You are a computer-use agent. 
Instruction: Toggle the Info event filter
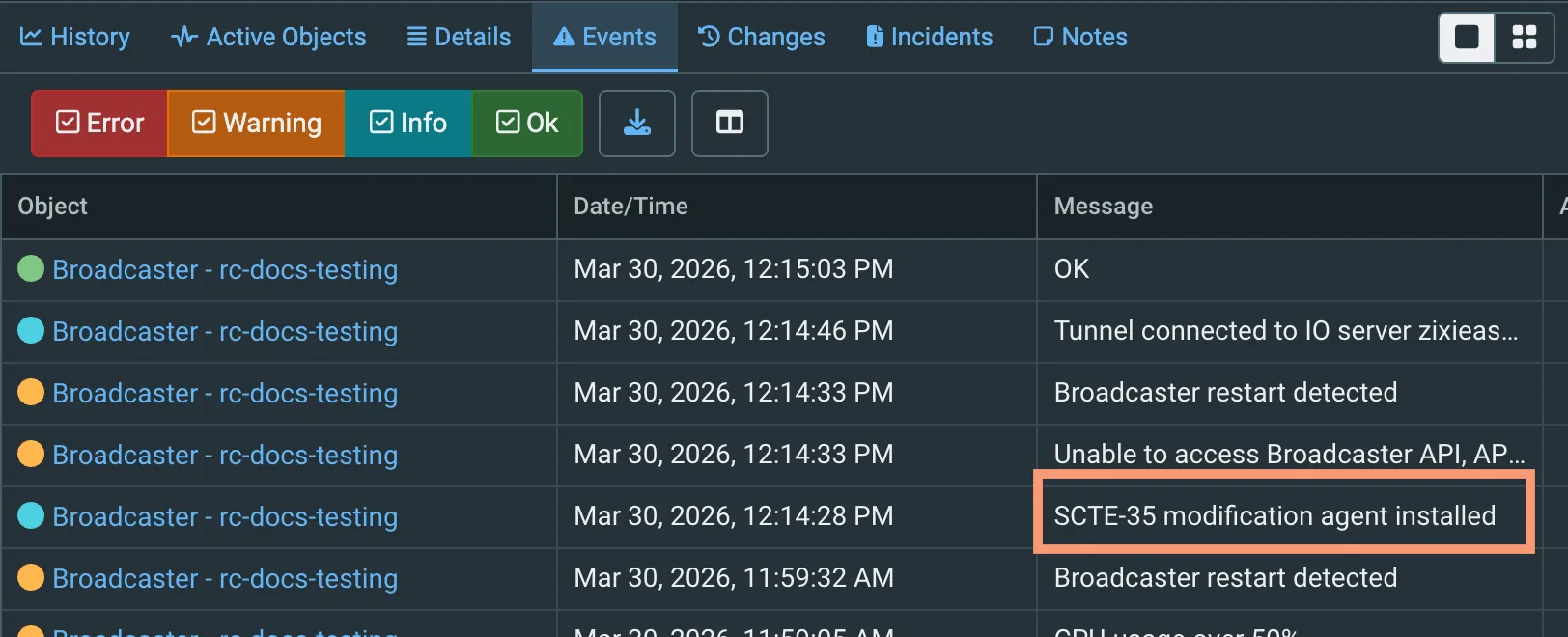pos(408,123)
